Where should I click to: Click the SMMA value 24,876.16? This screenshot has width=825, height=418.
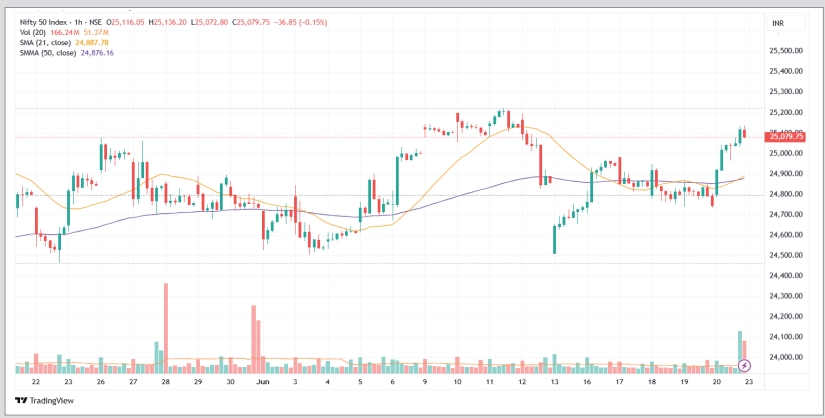(x=97, y=53)
